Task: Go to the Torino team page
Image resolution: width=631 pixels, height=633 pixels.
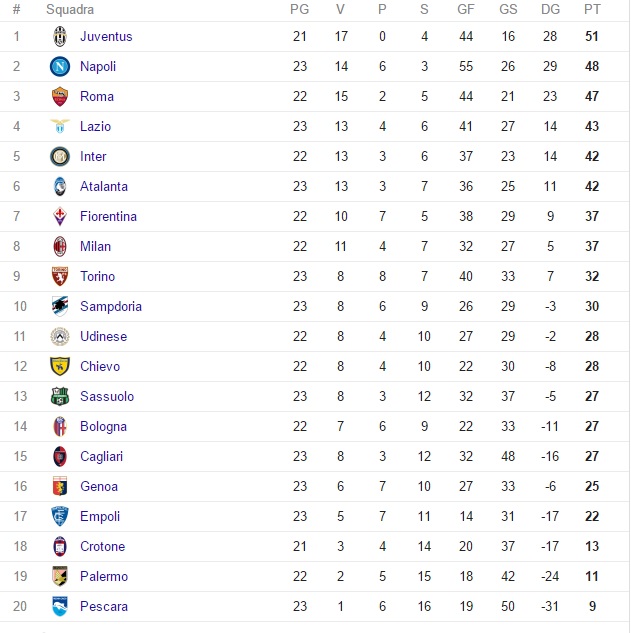Action: coord(97,277)
